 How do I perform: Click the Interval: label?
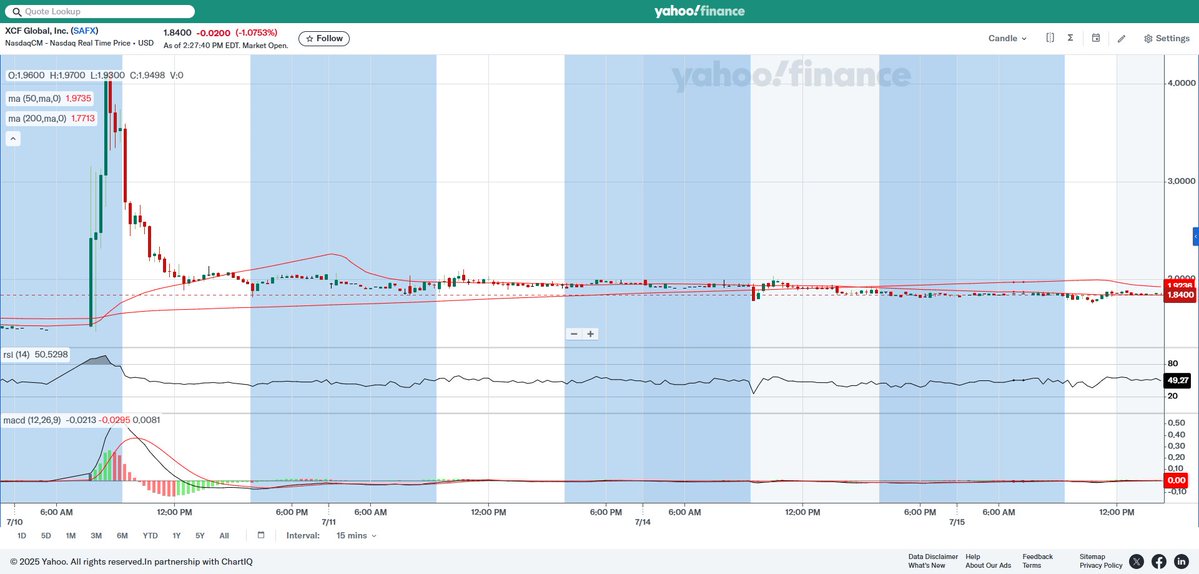click(303, 536)
